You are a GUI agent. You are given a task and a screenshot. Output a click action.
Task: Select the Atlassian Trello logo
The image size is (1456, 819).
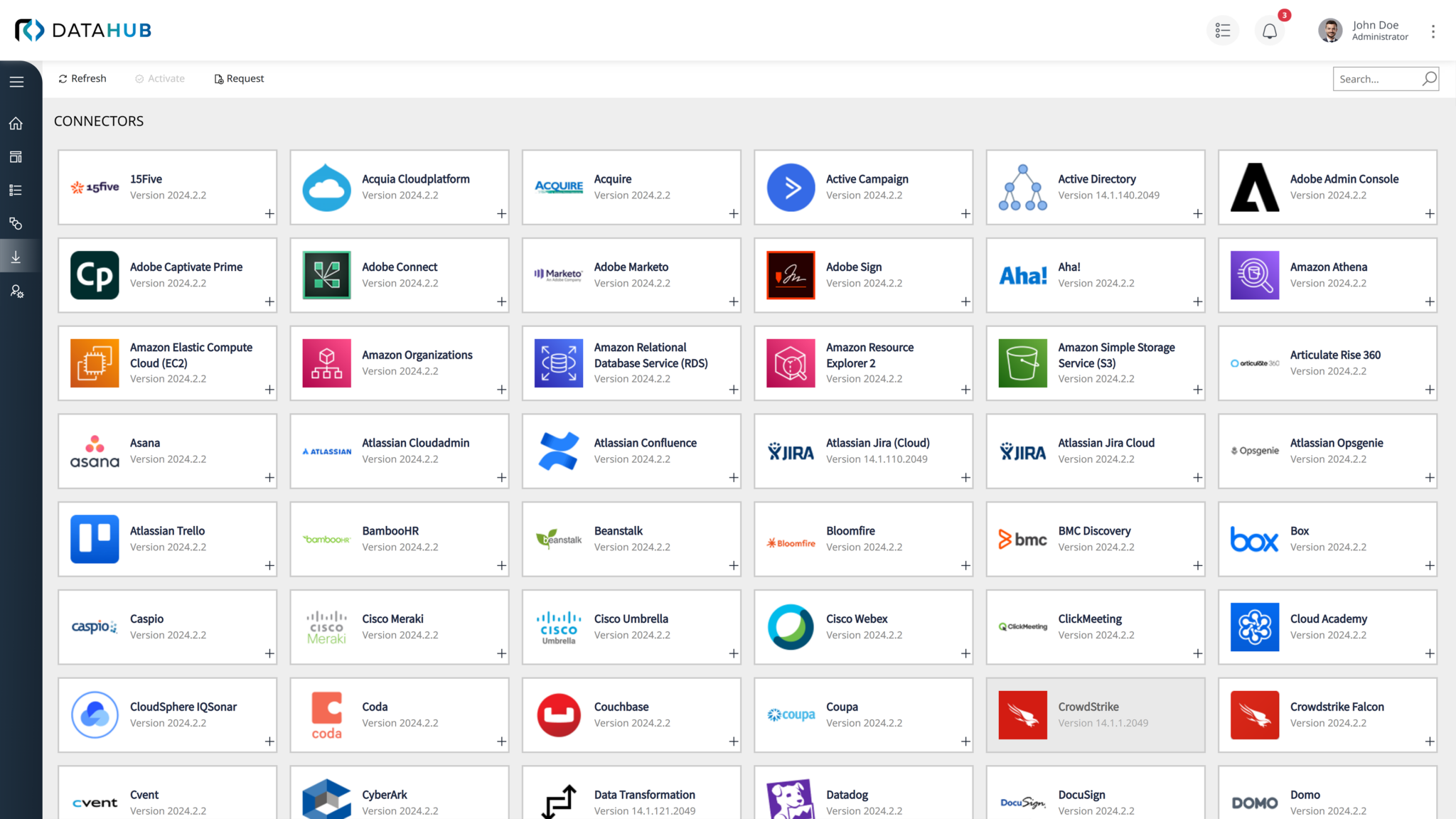[95, 539]
